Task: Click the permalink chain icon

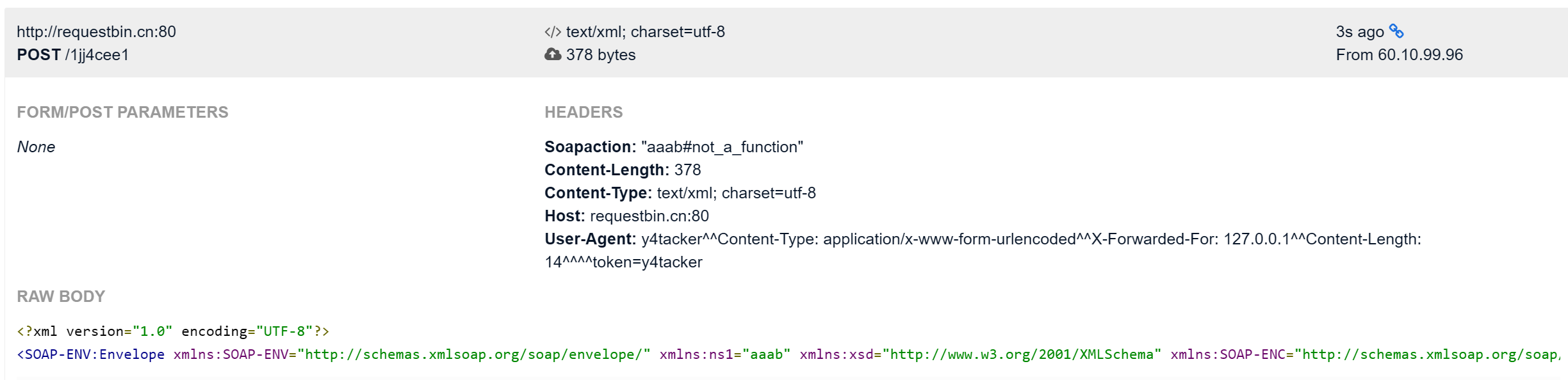Action: click(1396, 31)
